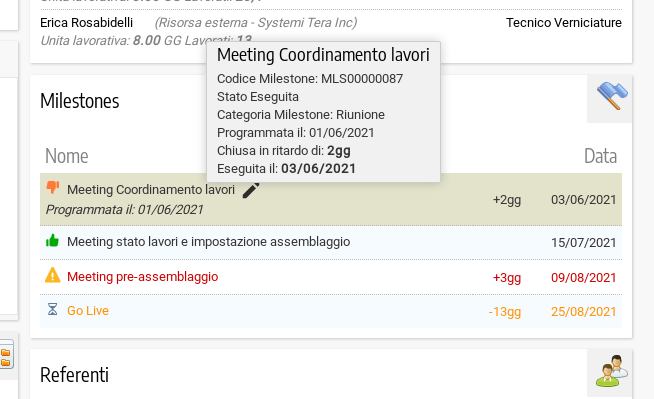Click the blue flag Milestones icon
Screen dimensions: 654x399
(611, 96)
